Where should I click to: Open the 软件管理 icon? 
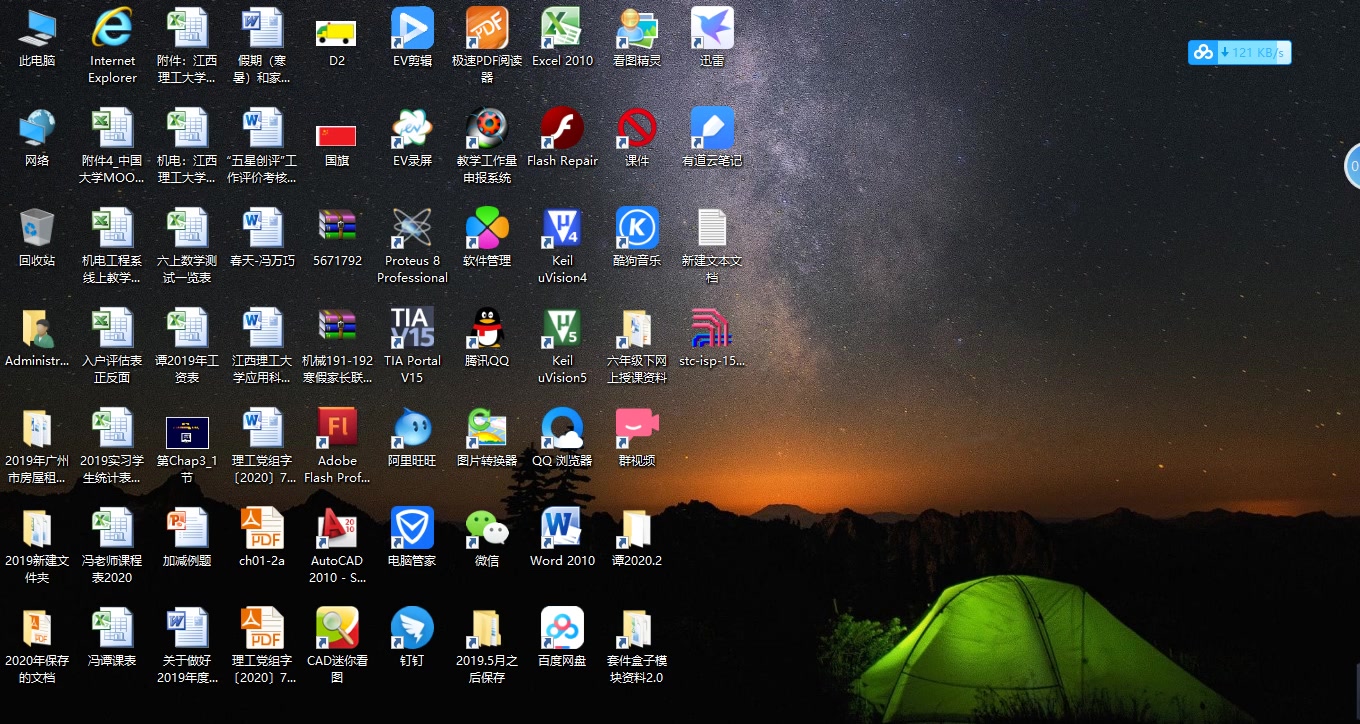(487, 228)
